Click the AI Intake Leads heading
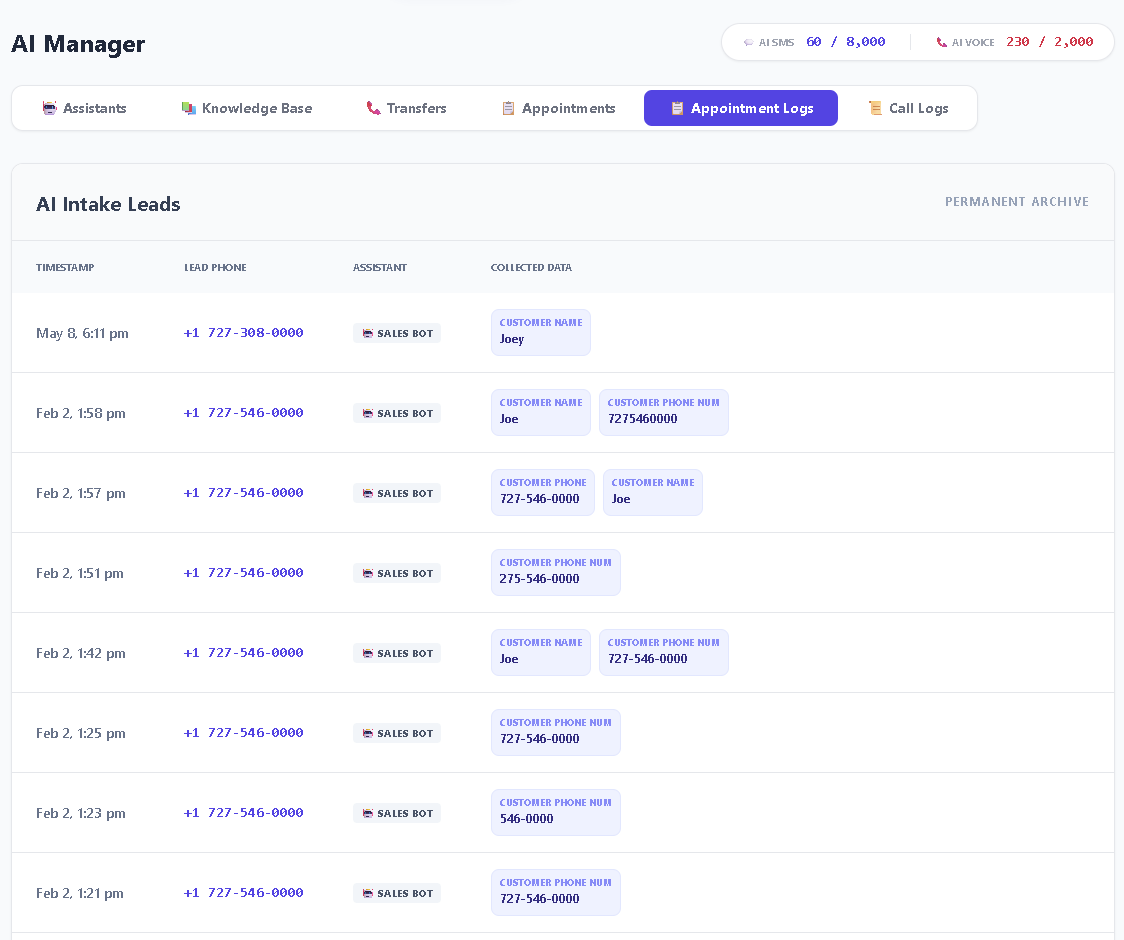Screen dimensions: 1124x940 click(x=108, y=204)
